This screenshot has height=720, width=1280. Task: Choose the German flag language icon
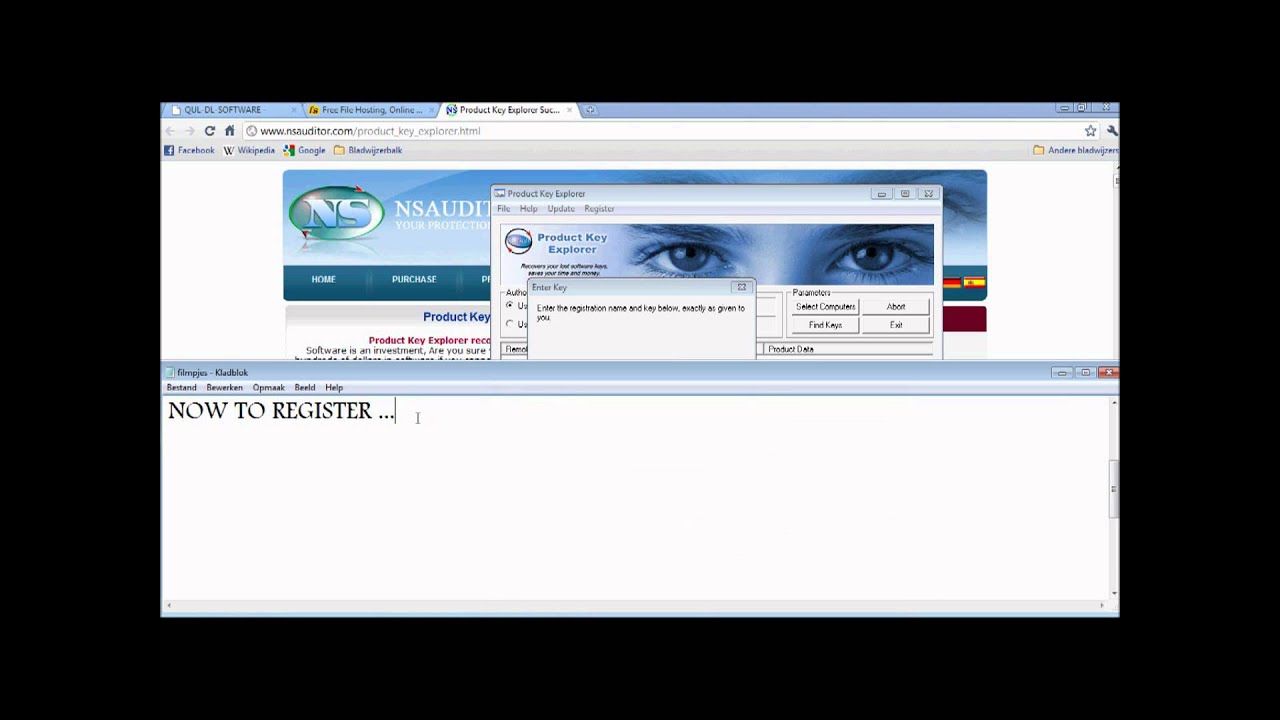click(952, 283)
